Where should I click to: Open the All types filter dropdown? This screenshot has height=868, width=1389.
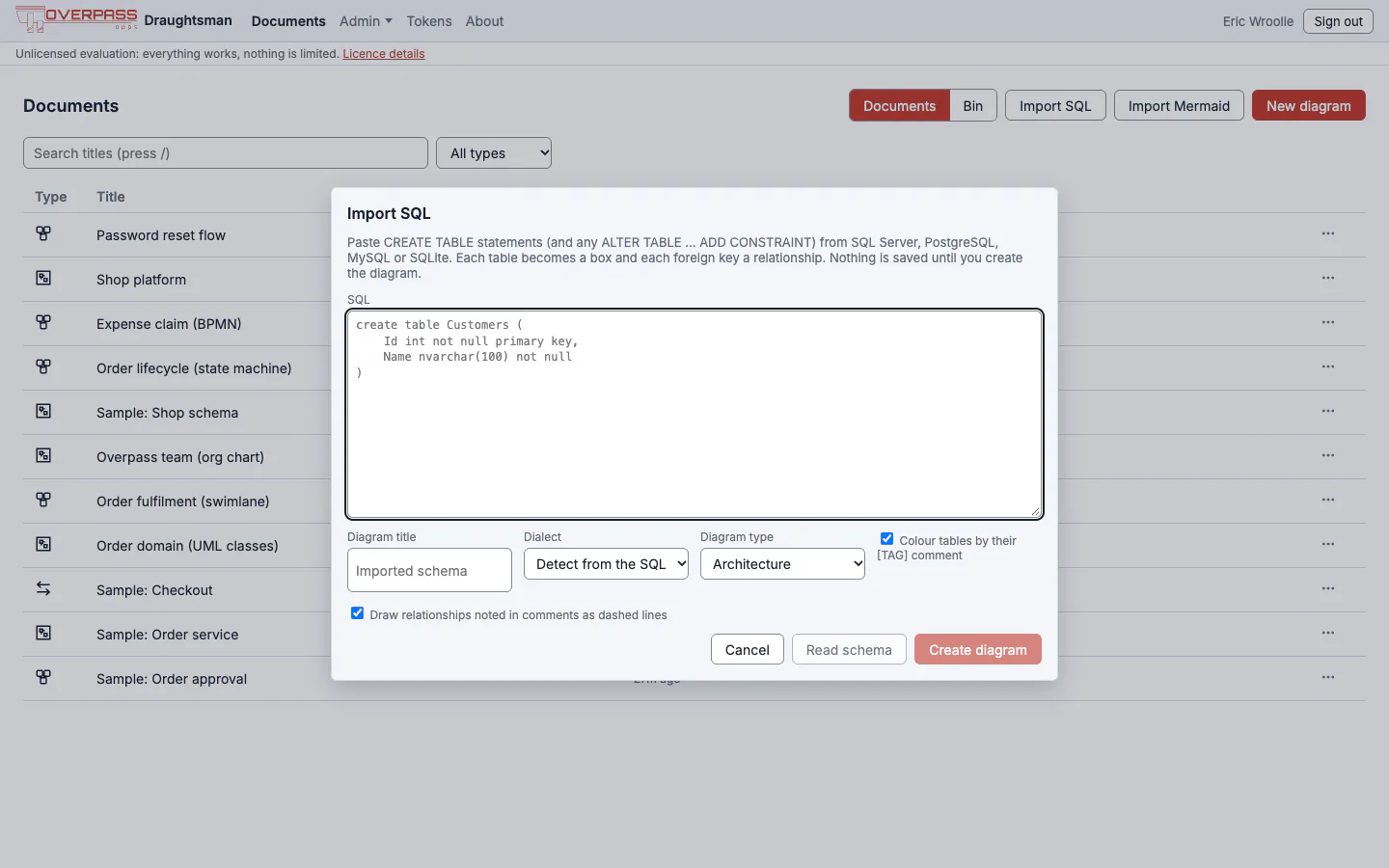tap(494, 153)
